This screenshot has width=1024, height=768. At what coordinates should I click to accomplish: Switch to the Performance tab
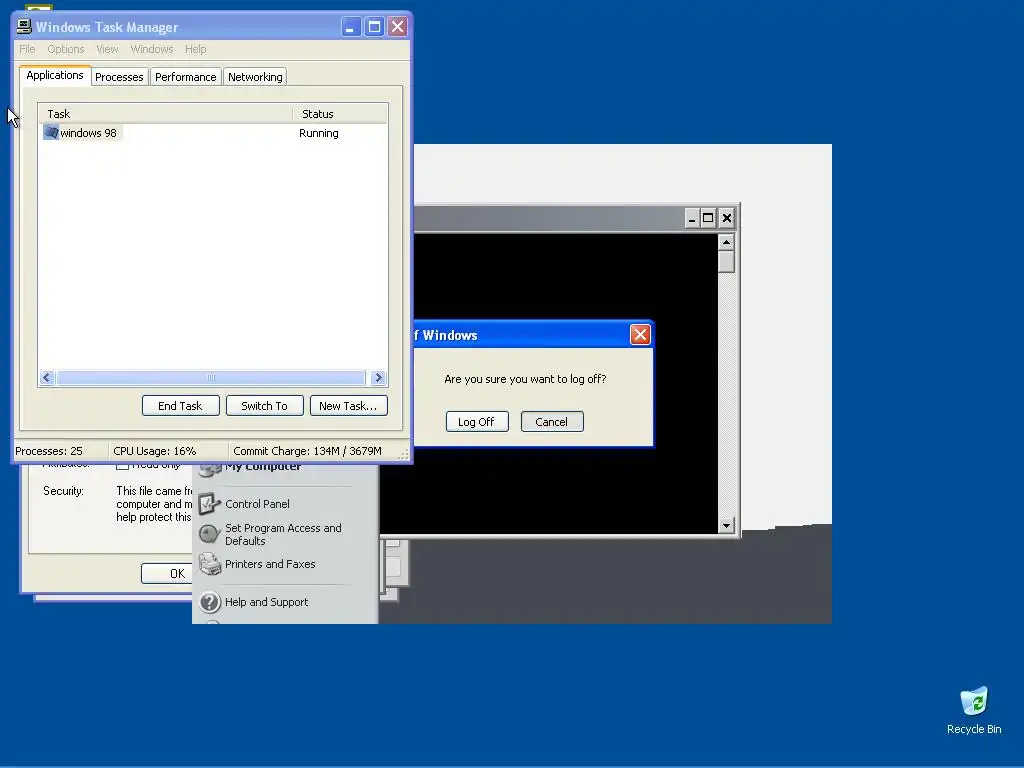185,77
